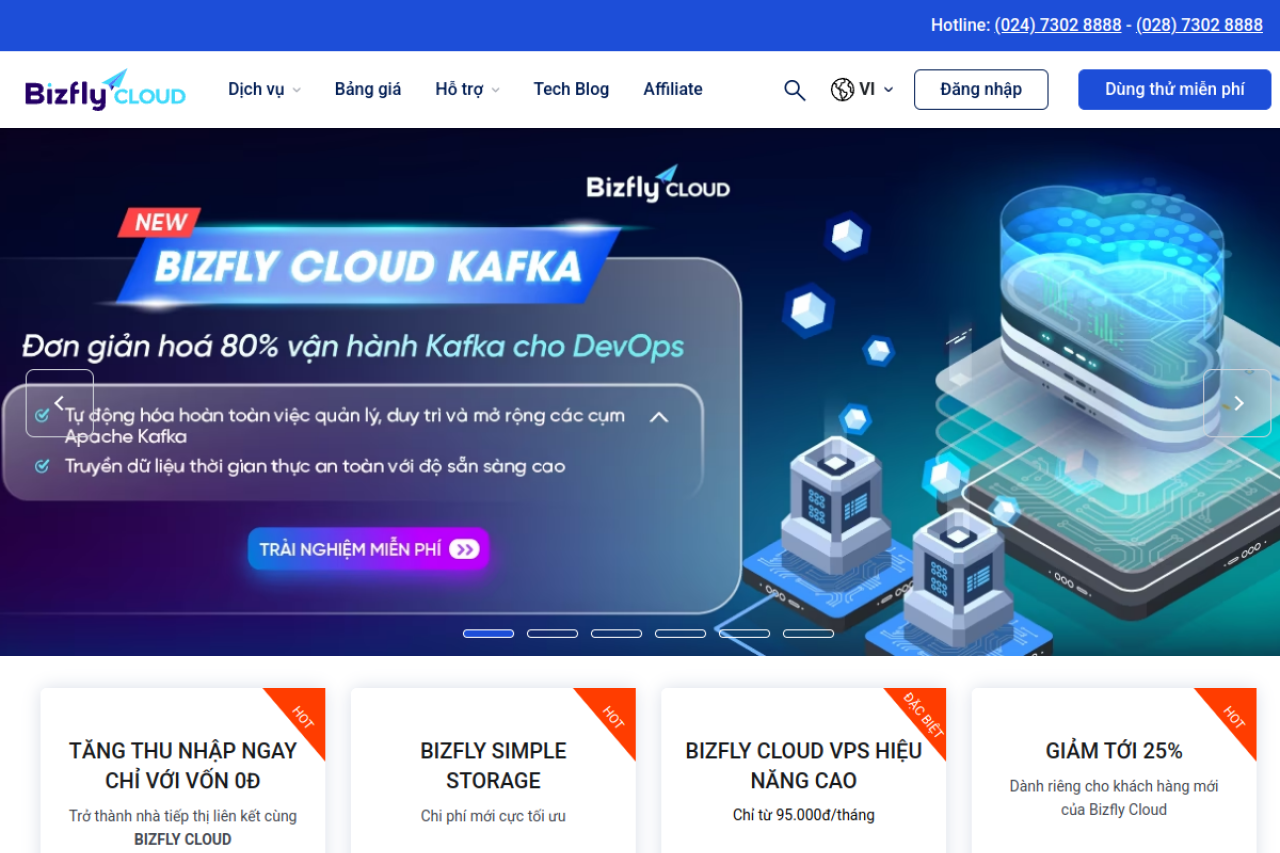
Task: Select the third banner slide indicator
Action: point(616,633)
